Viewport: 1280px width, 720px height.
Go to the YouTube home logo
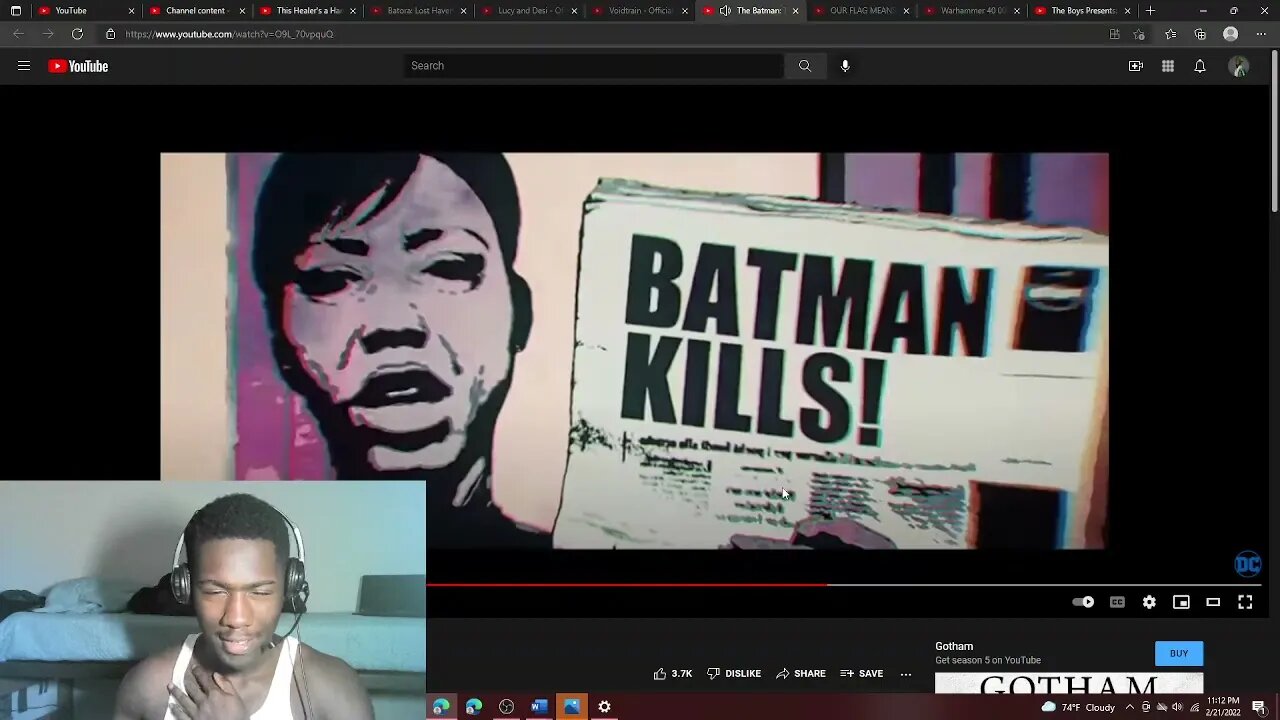(78, 66)
